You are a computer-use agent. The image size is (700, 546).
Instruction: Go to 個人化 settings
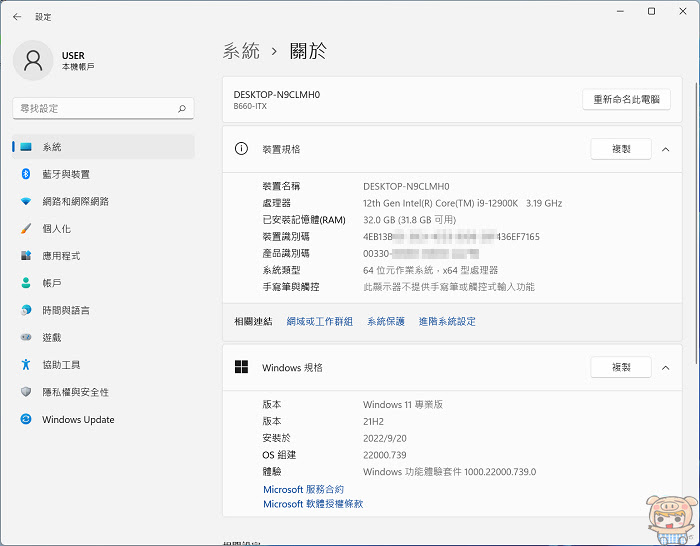(103, 229)
